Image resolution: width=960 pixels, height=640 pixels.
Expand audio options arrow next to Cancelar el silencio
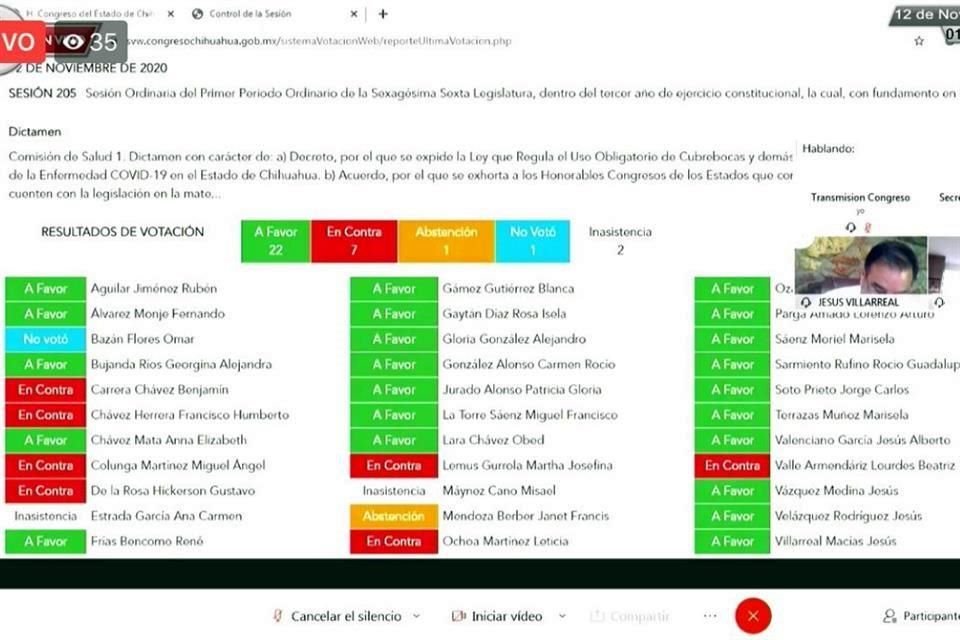pos(416,616)
